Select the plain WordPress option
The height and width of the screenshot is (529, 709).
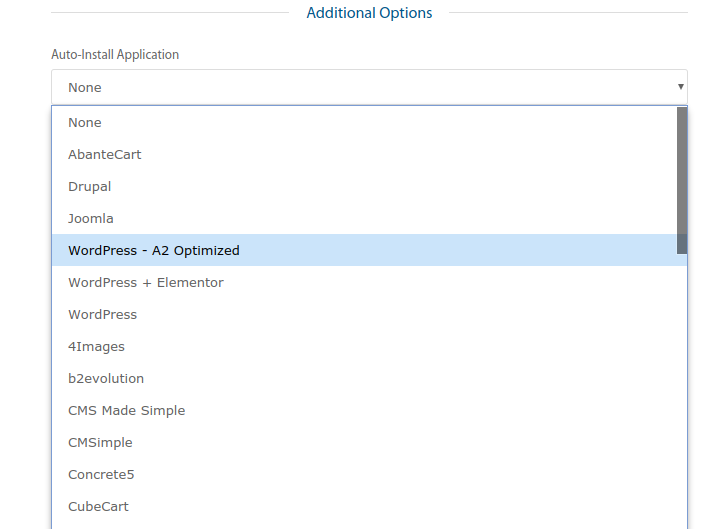[x=103, y=314]
